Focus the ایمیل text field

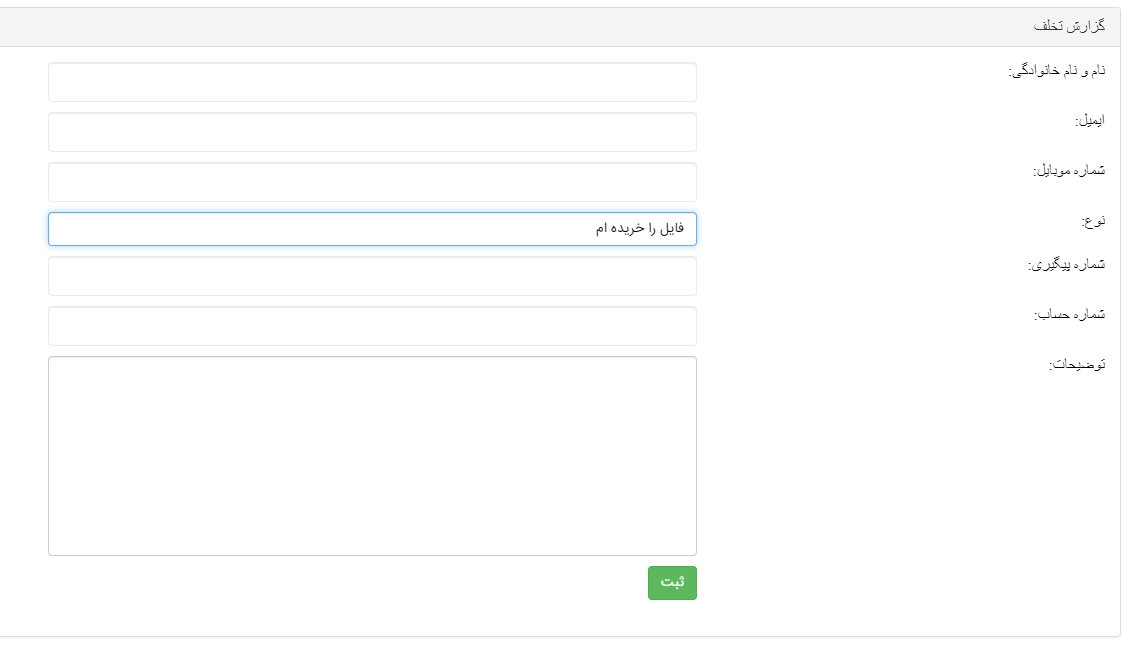click(372, 132)
